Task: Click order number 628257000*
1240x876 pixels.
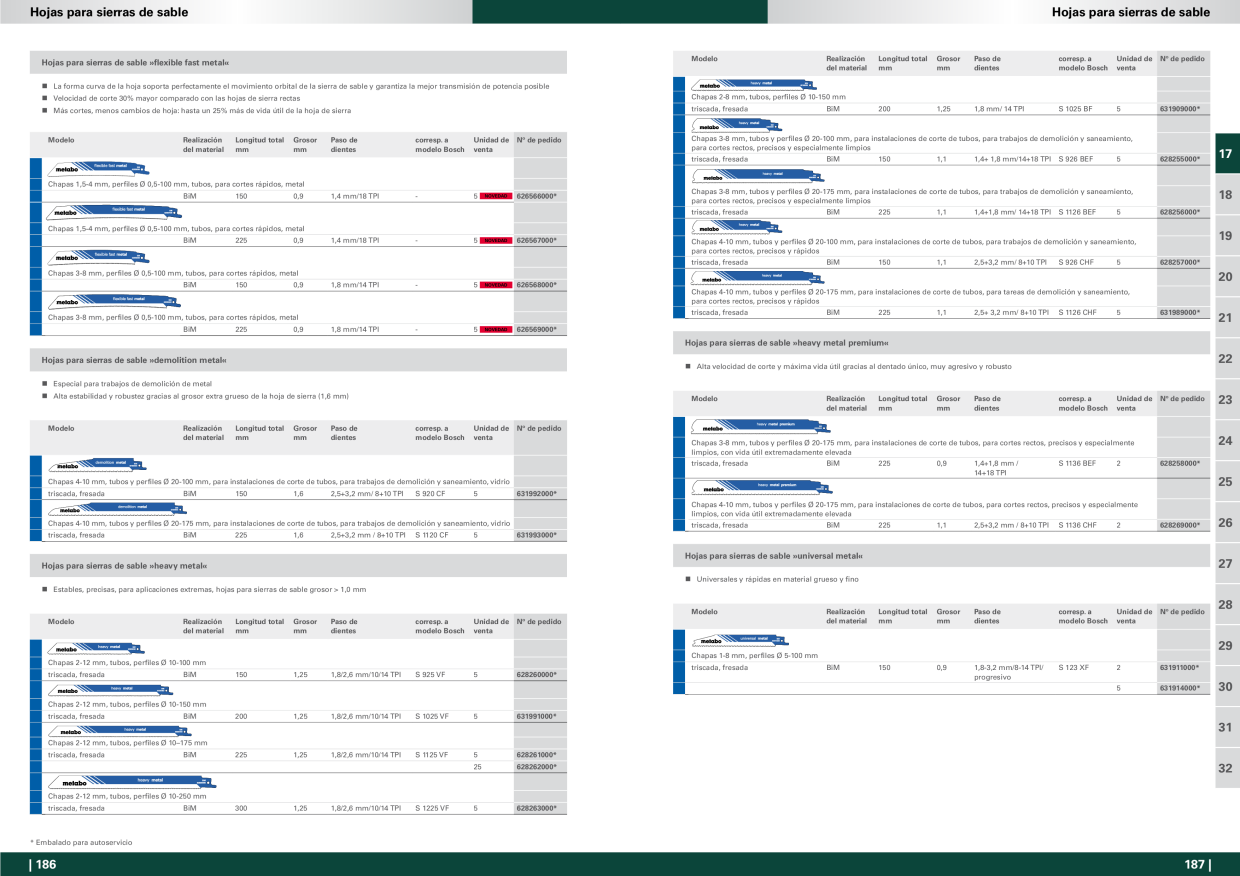Action: pyautogui.click(x=1180, y=262)
